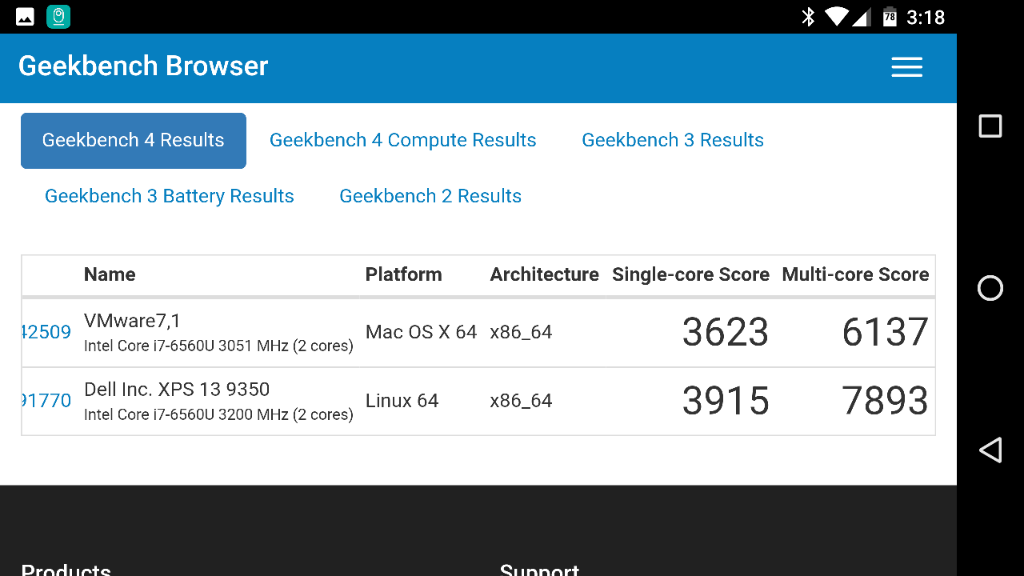Image resolution: width=1024 pixels, height=576 pixels.
Task: Open the image notification icon in status bar
Action: coord(25,16)
